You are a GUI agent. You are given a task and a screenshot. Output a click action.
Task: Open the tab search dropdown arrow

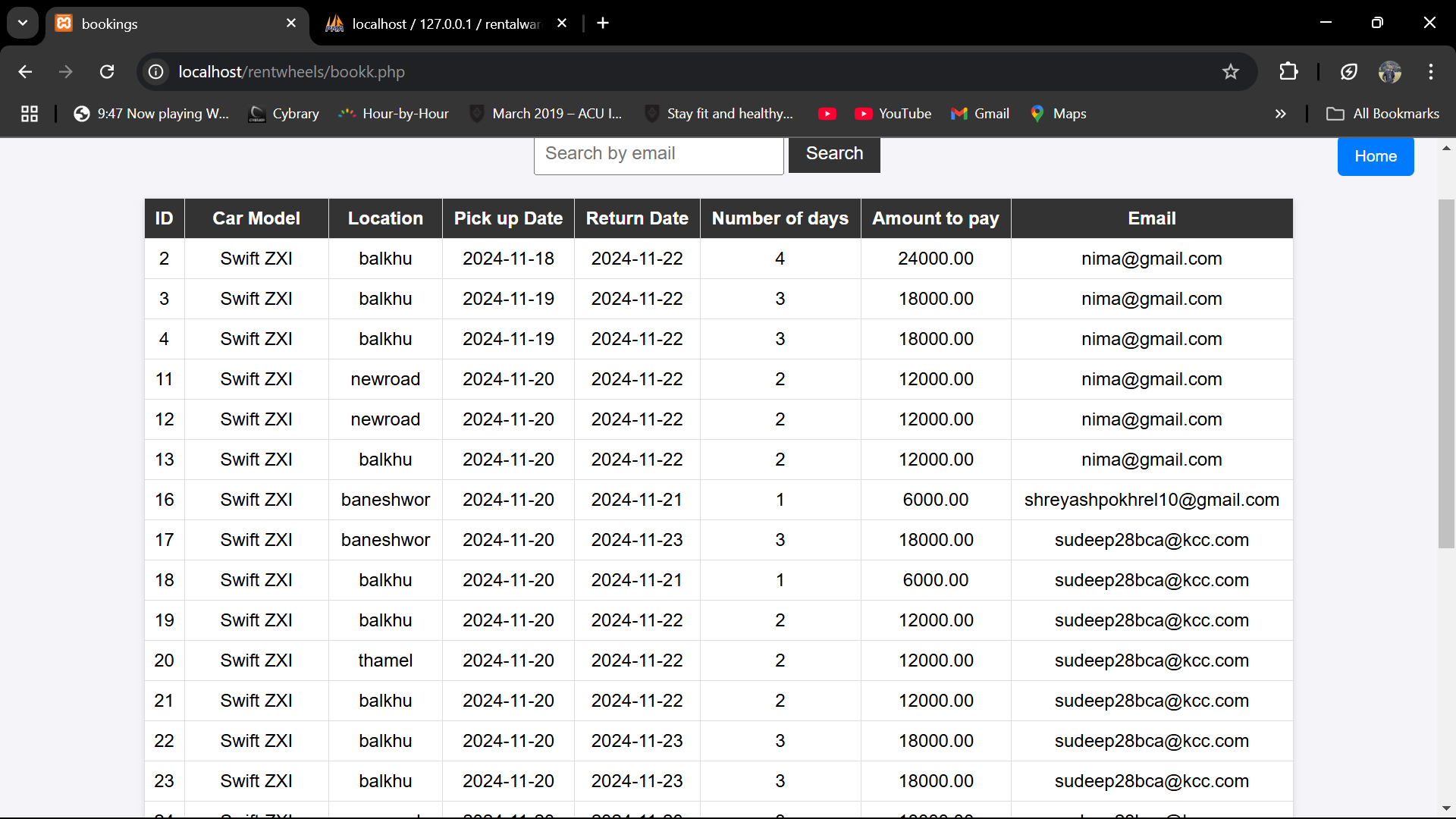23,24
